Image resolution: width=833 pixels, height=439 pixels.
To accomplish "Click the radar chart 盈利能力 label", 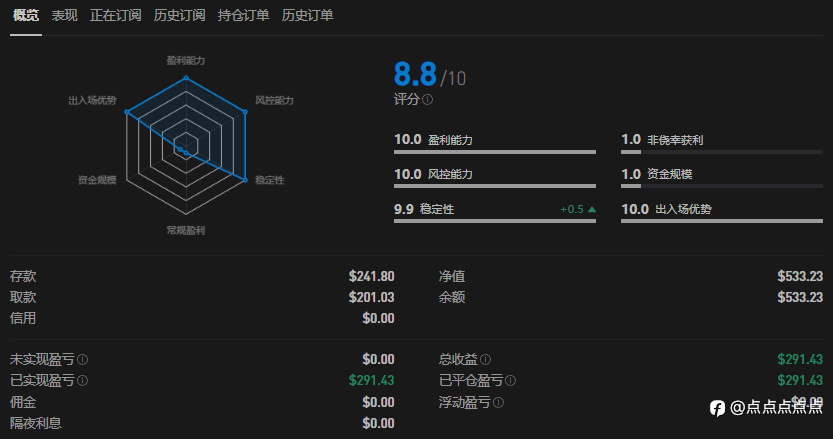I will (x=185, y=61).
